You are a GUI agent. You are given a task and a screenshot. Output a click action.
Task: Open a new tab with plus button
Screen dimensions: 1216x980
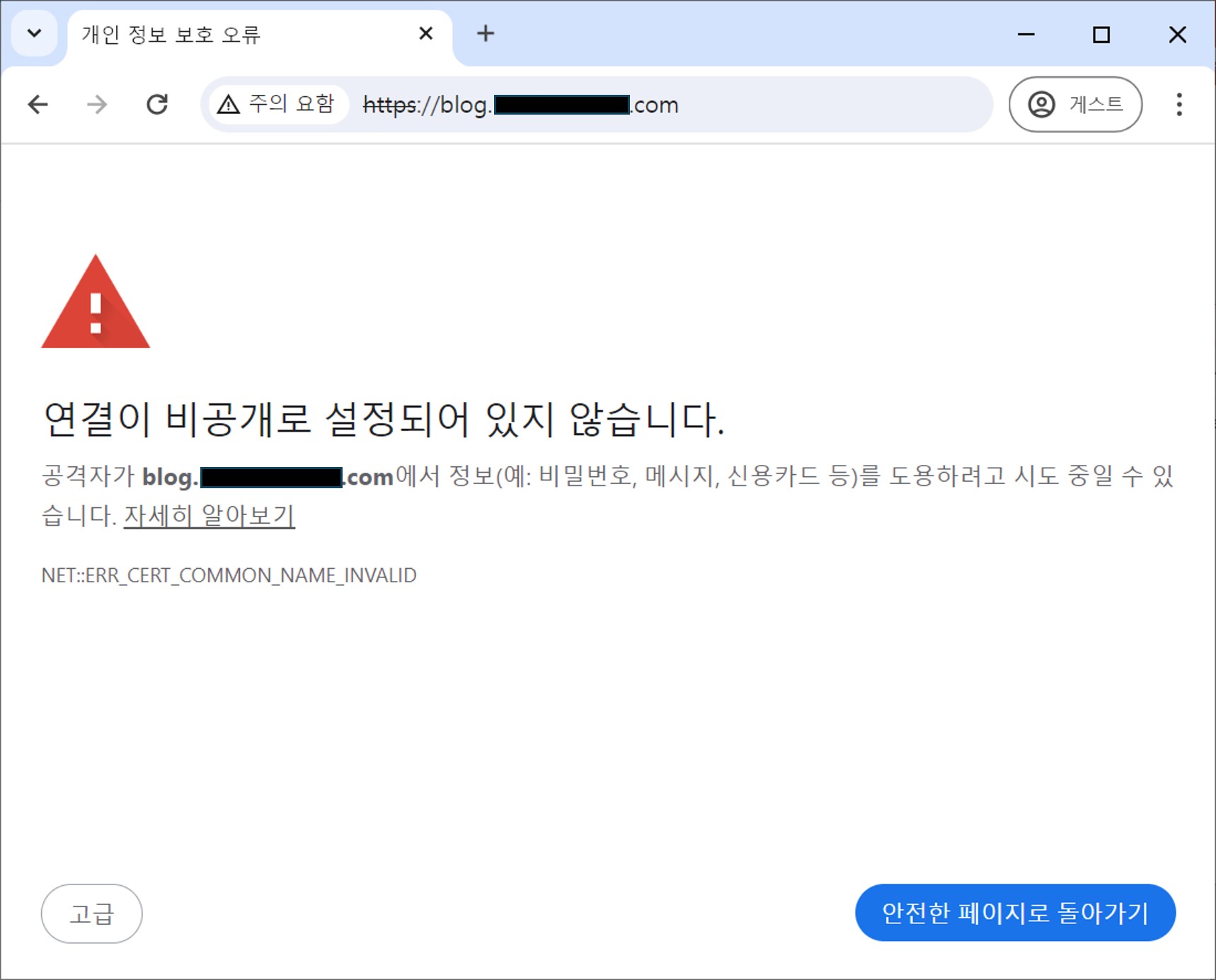pos(486,33)
